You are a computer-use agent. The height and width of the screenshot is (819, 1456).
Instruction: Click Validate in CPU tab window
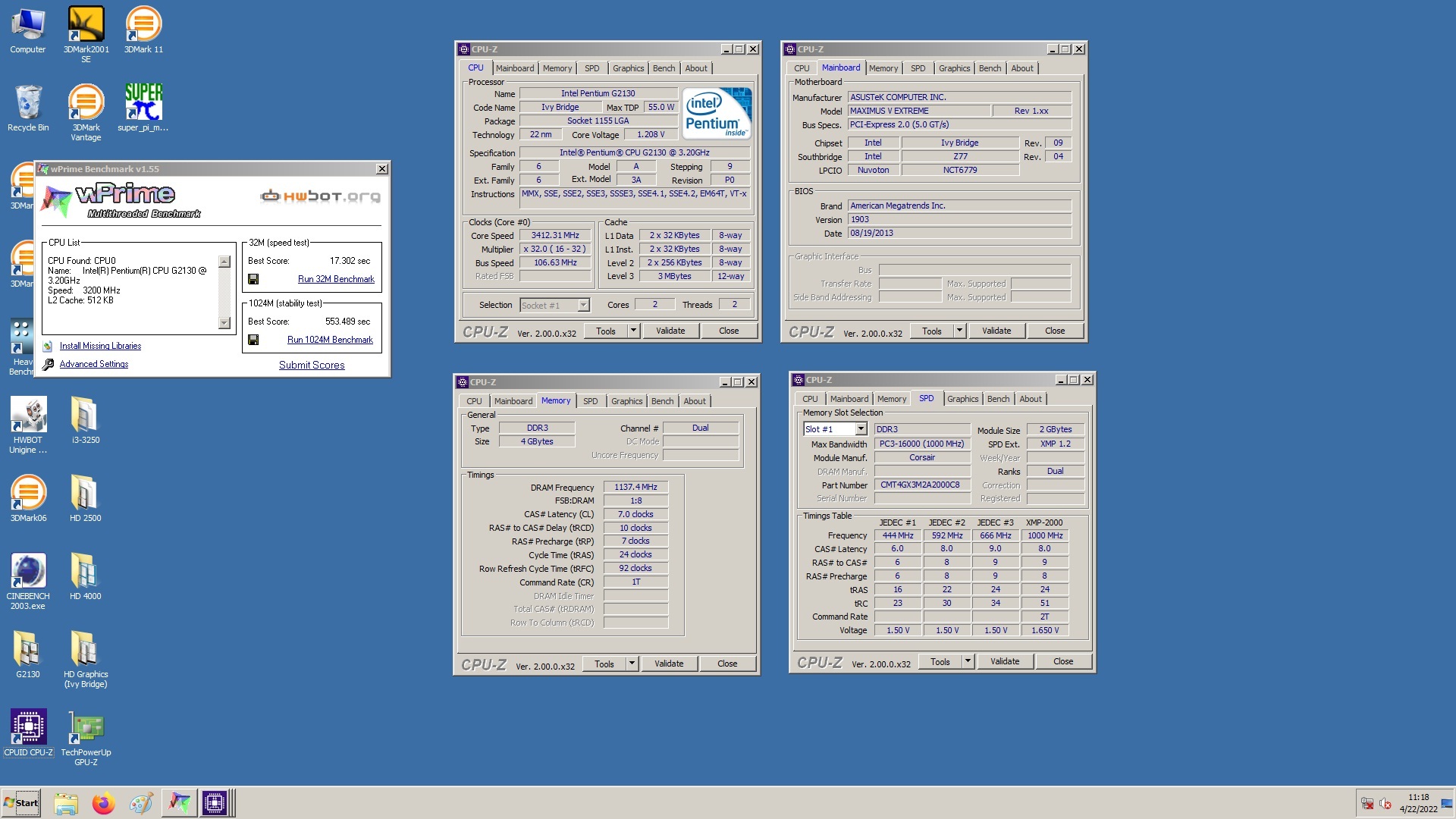click(670, 331)
